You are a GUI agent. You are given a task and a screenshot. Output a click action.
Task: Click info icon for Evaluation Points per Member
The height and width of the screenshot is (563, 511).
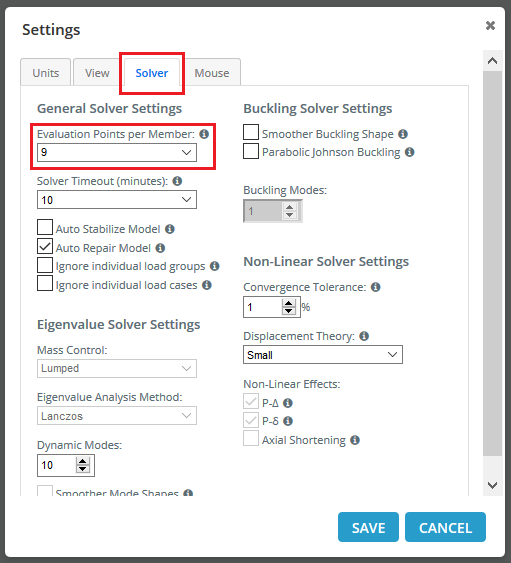coord(204,134)
